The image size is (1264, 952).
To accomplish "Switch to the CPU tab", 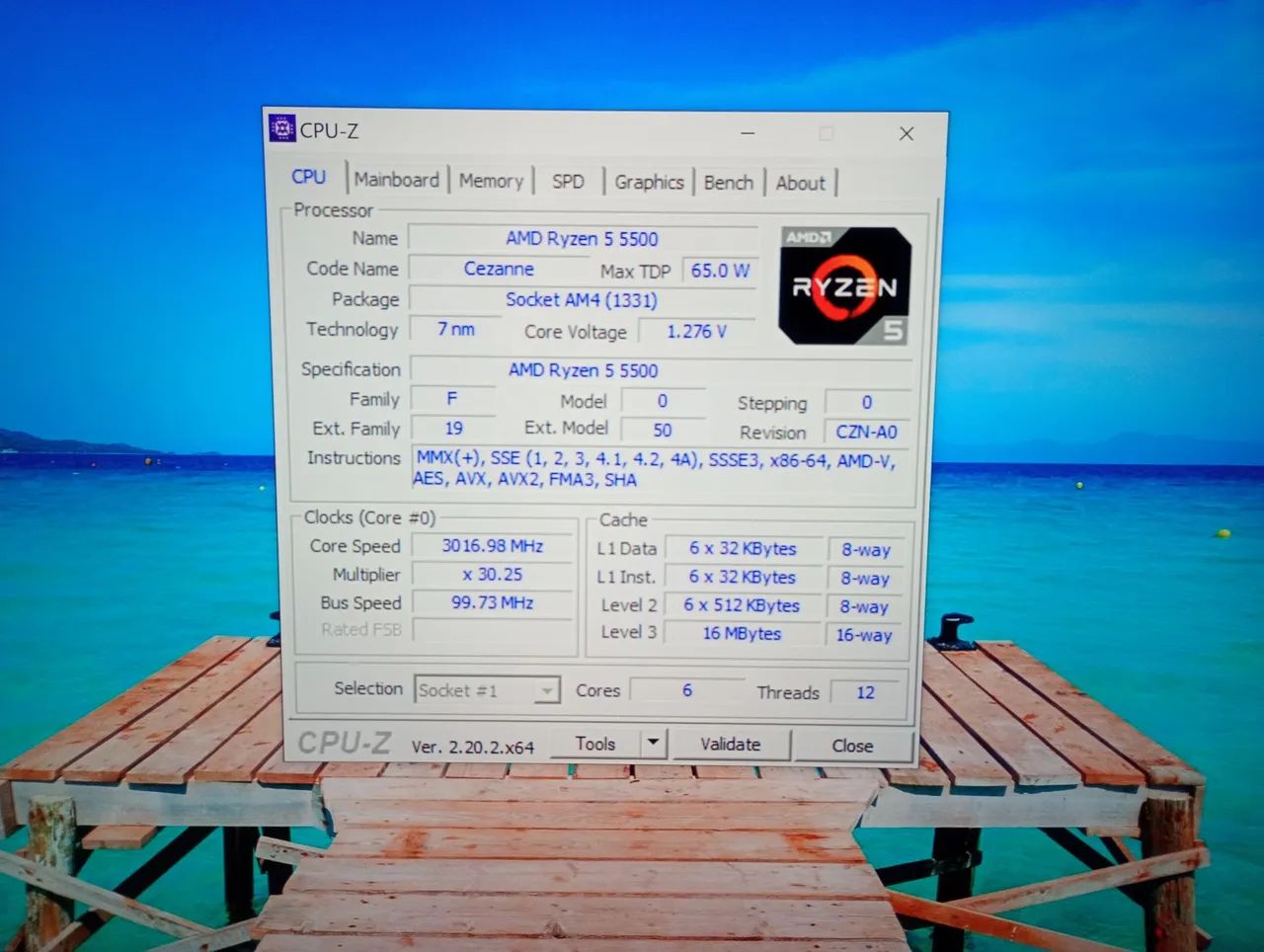I will click(308, 177).
